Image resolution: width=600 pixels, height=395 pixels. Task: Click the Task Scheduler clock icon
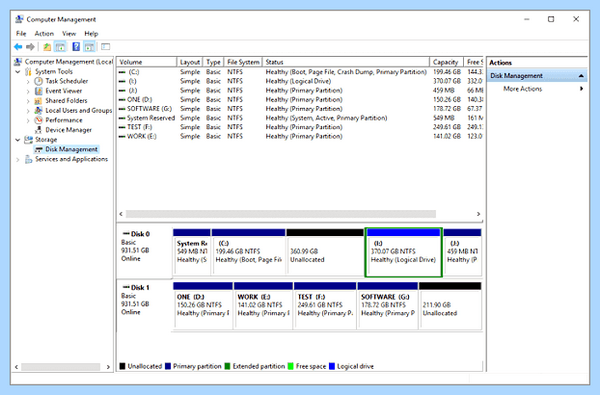[38, 81]
